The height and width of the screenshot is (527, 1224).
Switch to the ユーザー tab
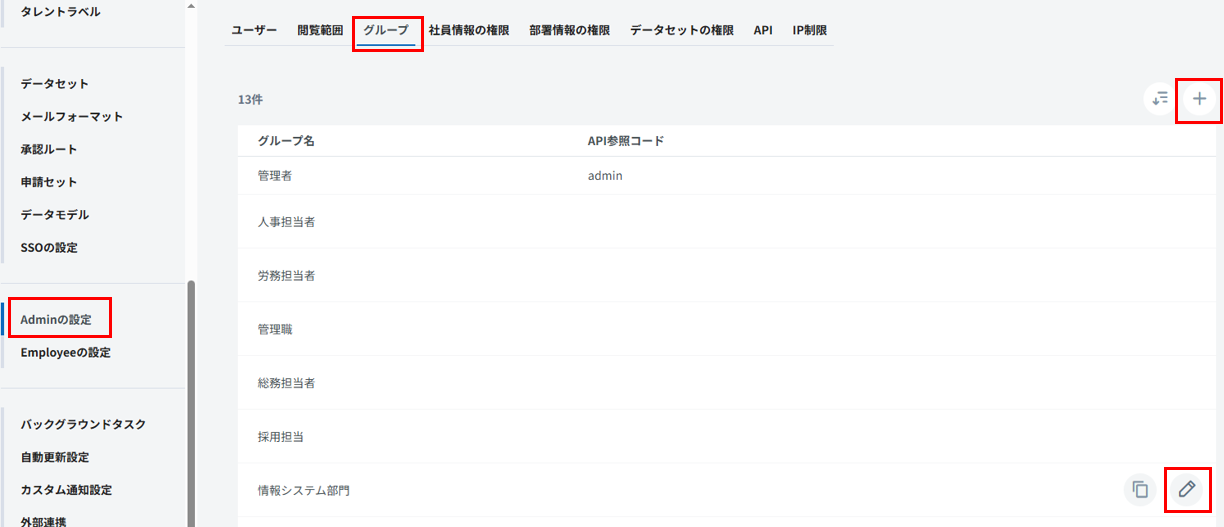pos(254,30)
